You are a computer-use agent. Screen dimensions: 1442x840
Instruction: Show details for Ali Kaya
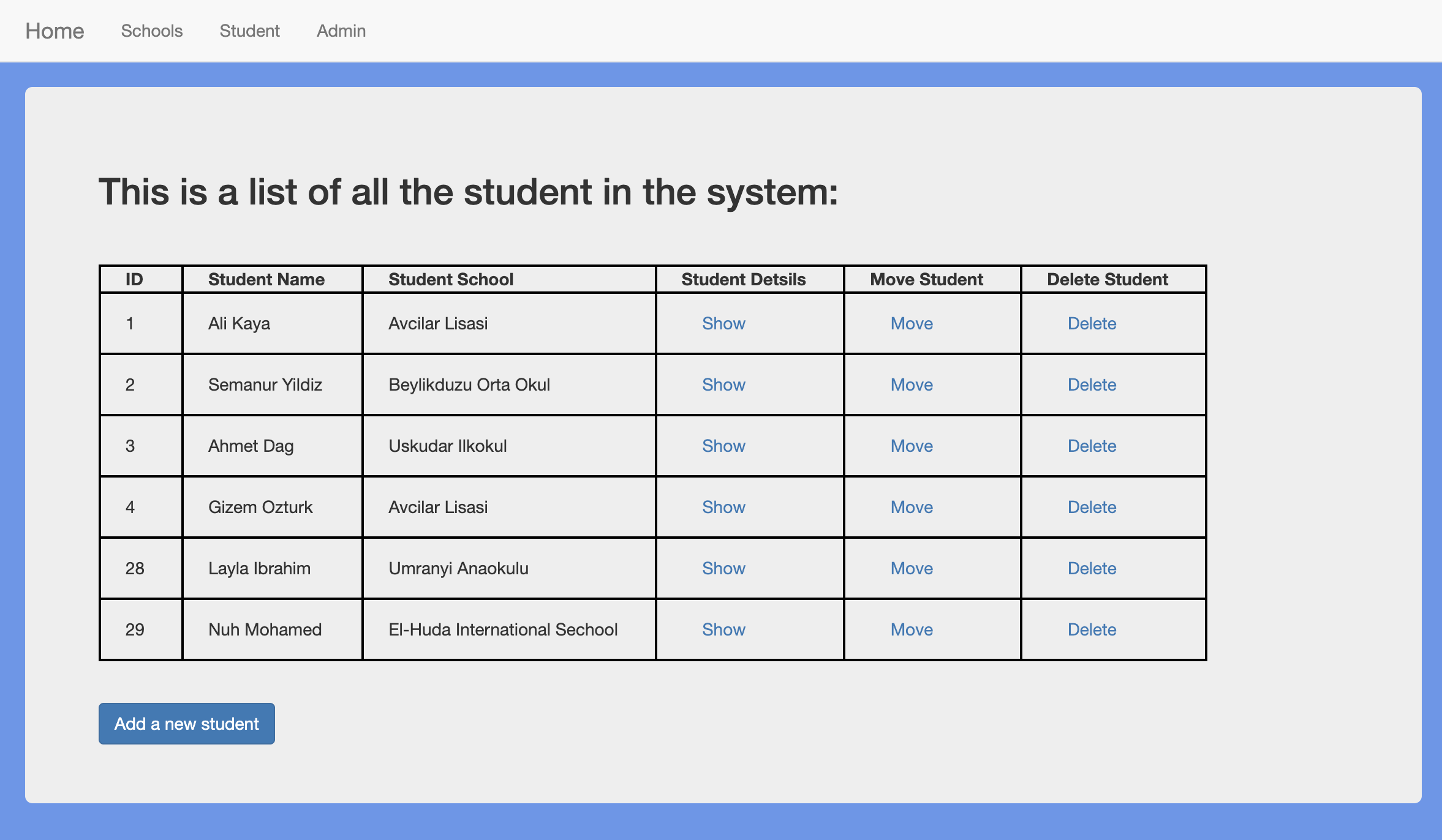(723, 323)
